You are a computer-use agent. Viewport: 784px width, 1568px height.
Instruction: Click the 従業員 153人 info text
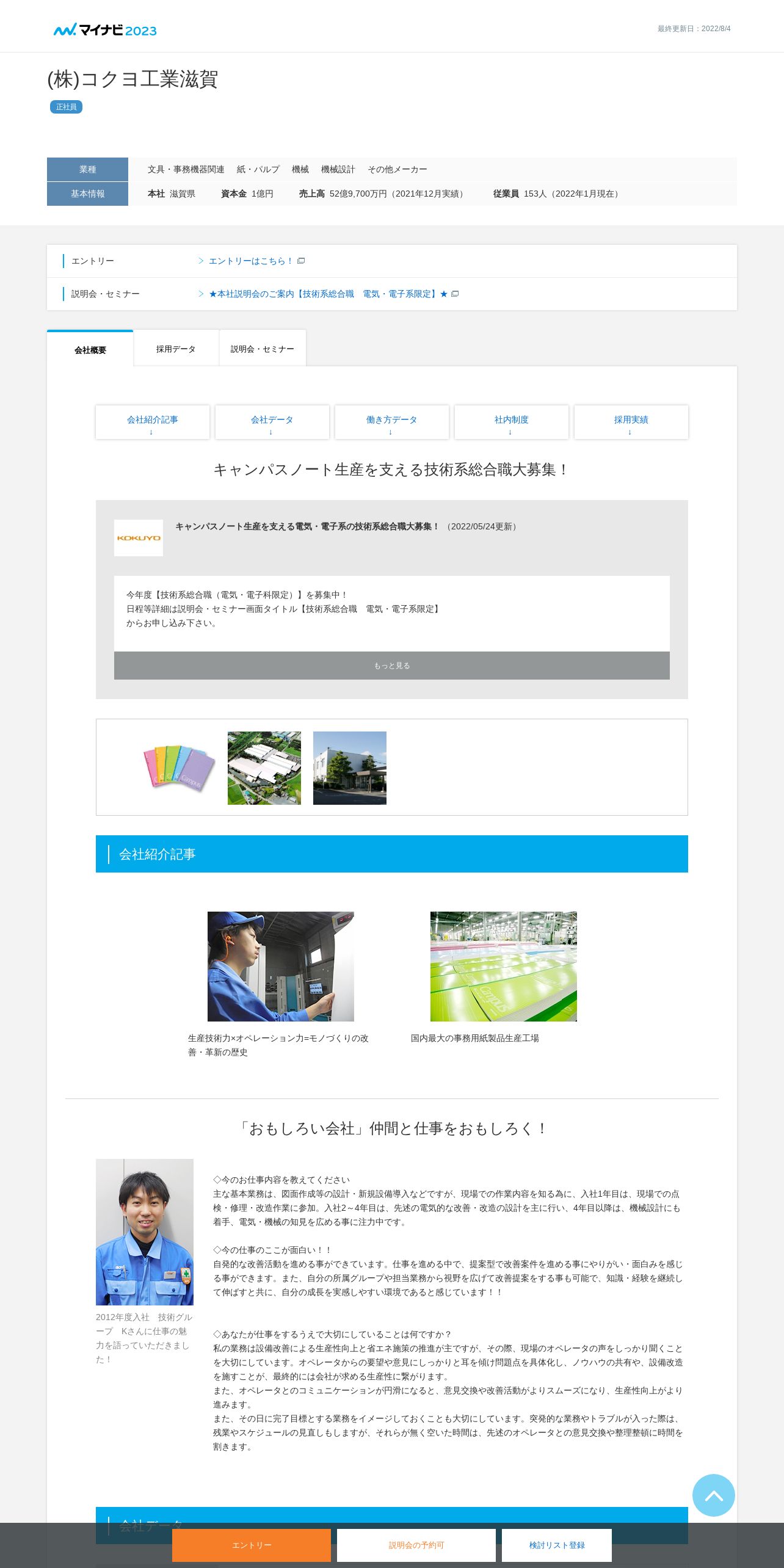558,194
